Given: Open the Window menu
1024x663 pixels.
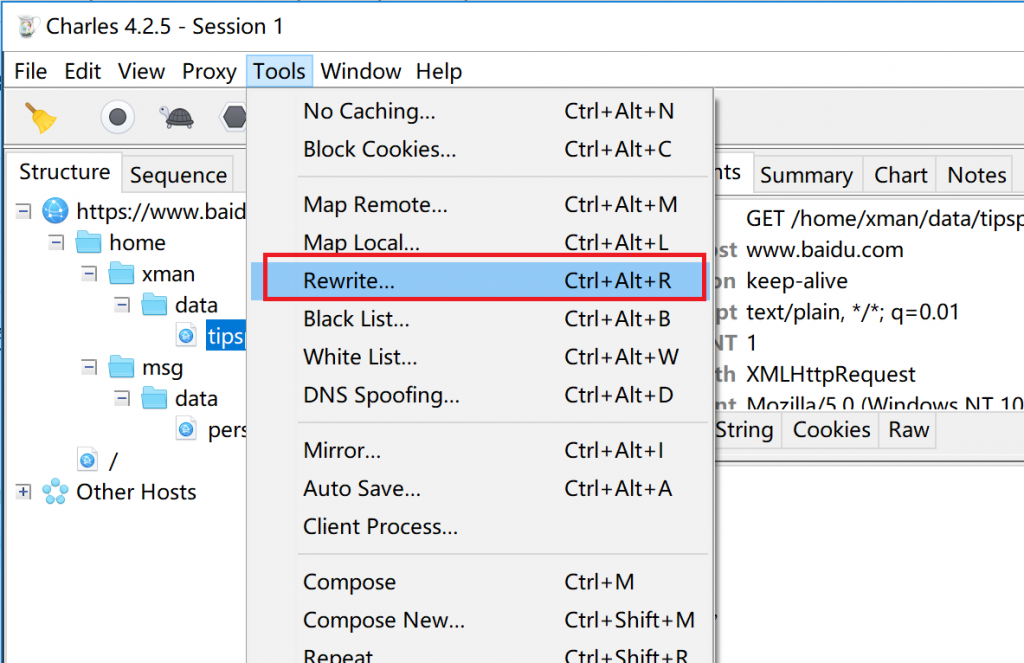Looking at the screenshot, I should [360, 71].
